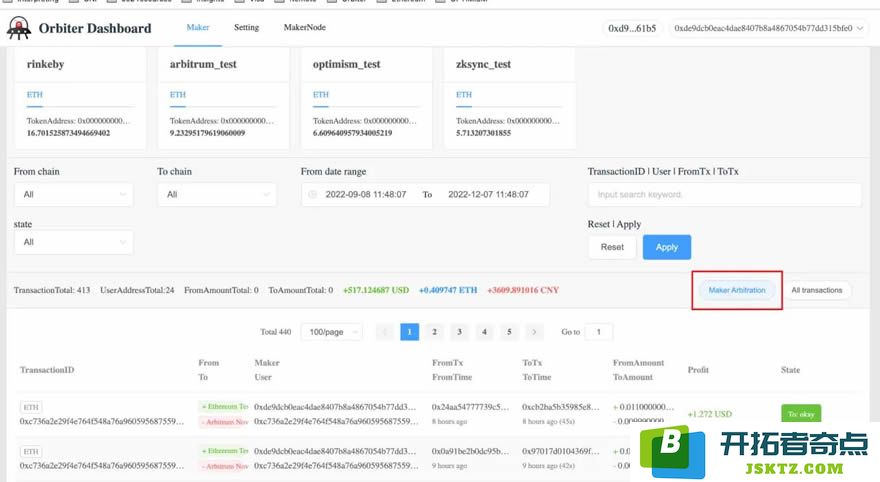The width and height of the screenshot is (880, 482).
Task: Click optimism_test balance 6.609640957934005219
Action: point(352,133)
